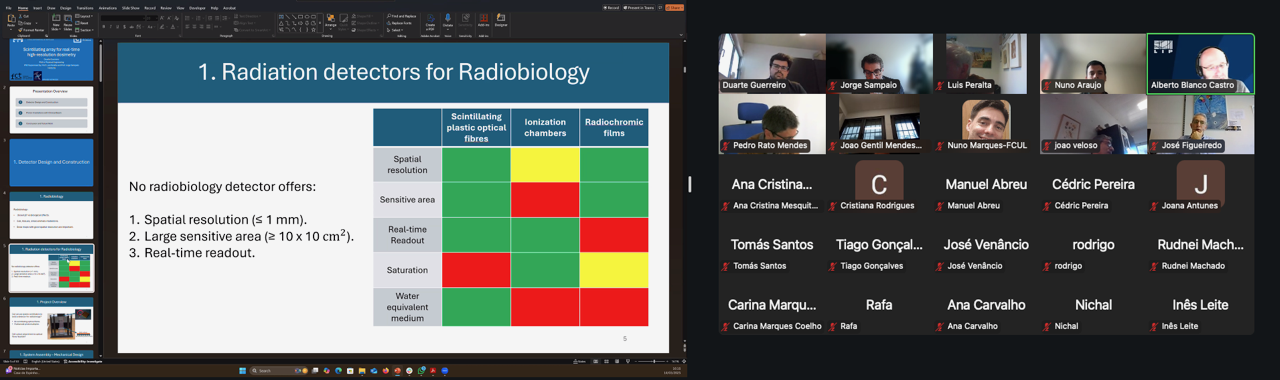1280x380 pixels.
Task: Open the File menu tab
Action: pyautogui.click(x=8, y=8)
